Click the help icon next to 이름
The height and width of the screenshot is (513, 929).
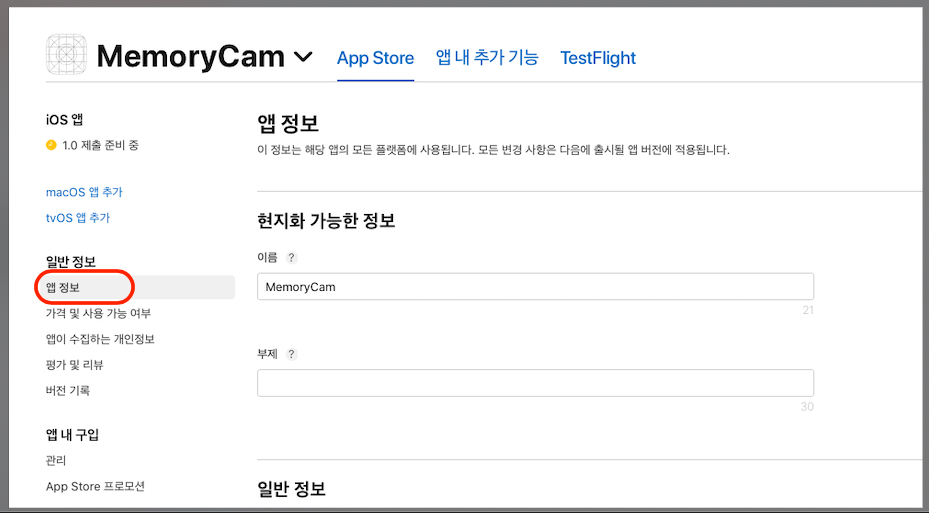291,258
